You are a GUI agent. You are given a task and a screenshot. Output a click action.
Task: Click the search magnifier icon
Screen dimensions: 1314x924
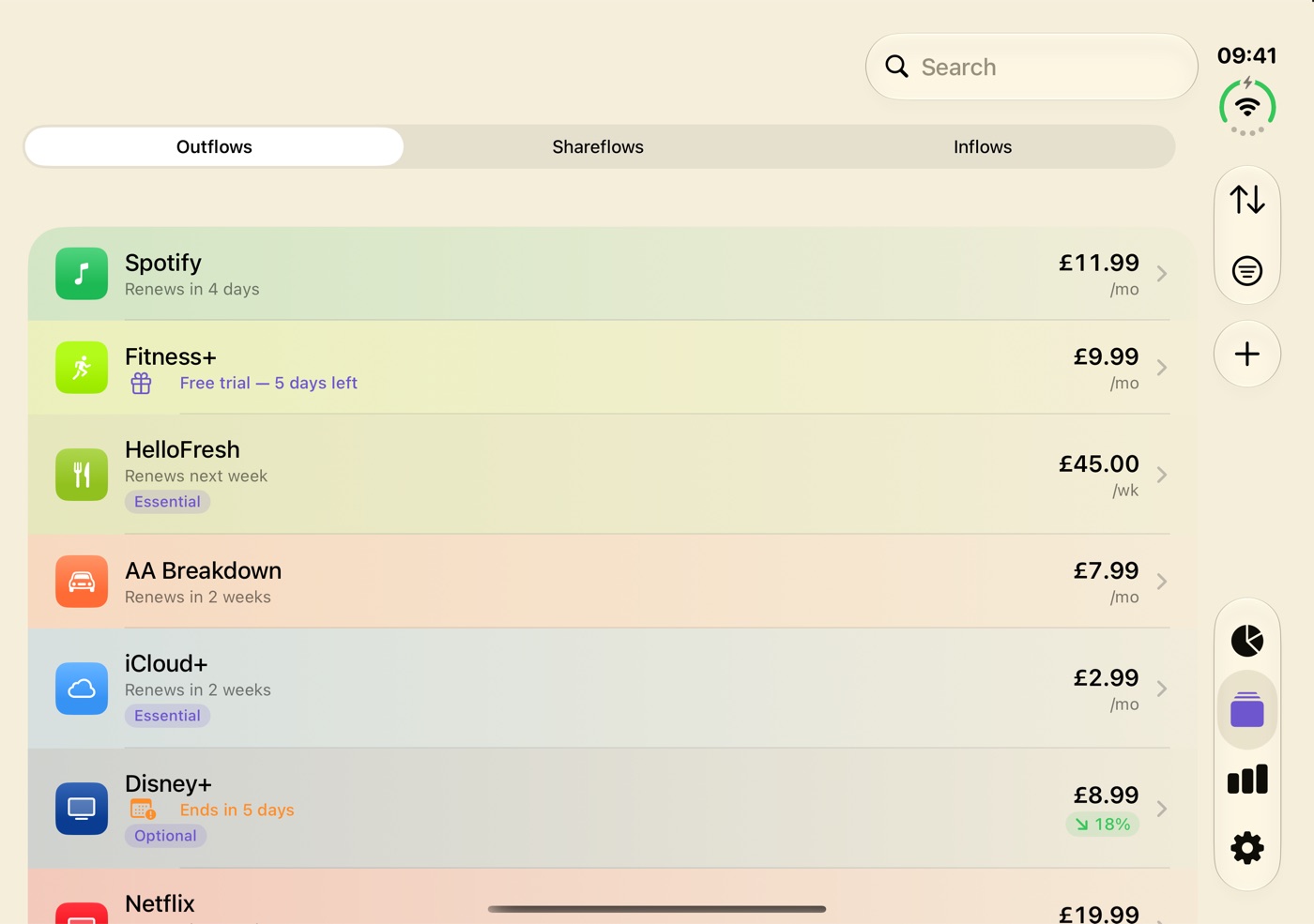[x=897, y=67]
